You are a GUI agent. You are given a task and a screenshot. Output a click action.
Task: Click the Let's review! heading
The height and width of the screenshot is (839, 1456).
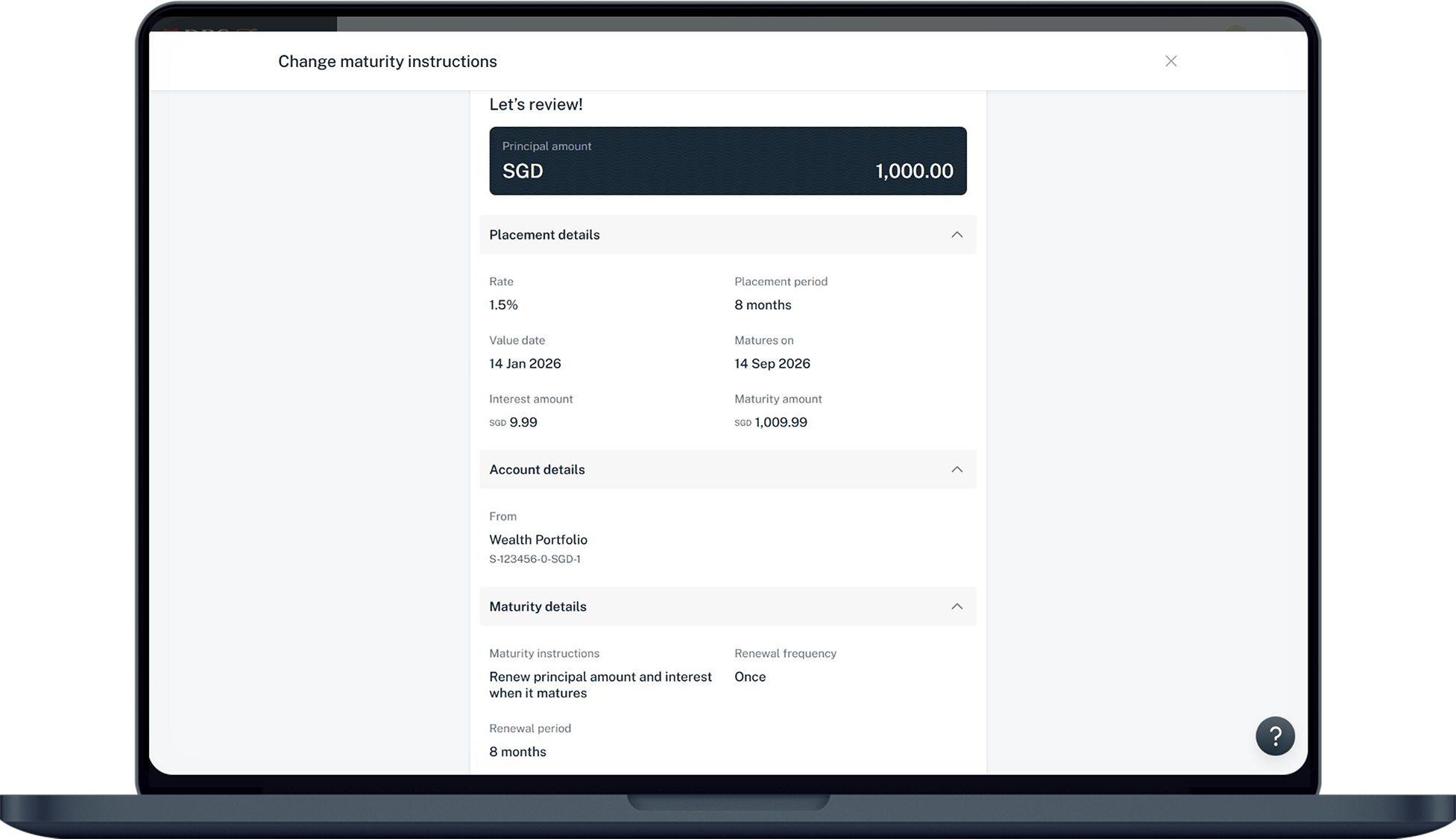pyautogui.click(x=535, y=105)
